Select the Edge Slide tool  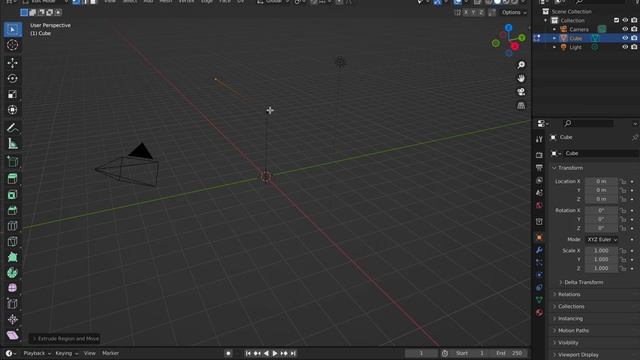pos(13,304)
